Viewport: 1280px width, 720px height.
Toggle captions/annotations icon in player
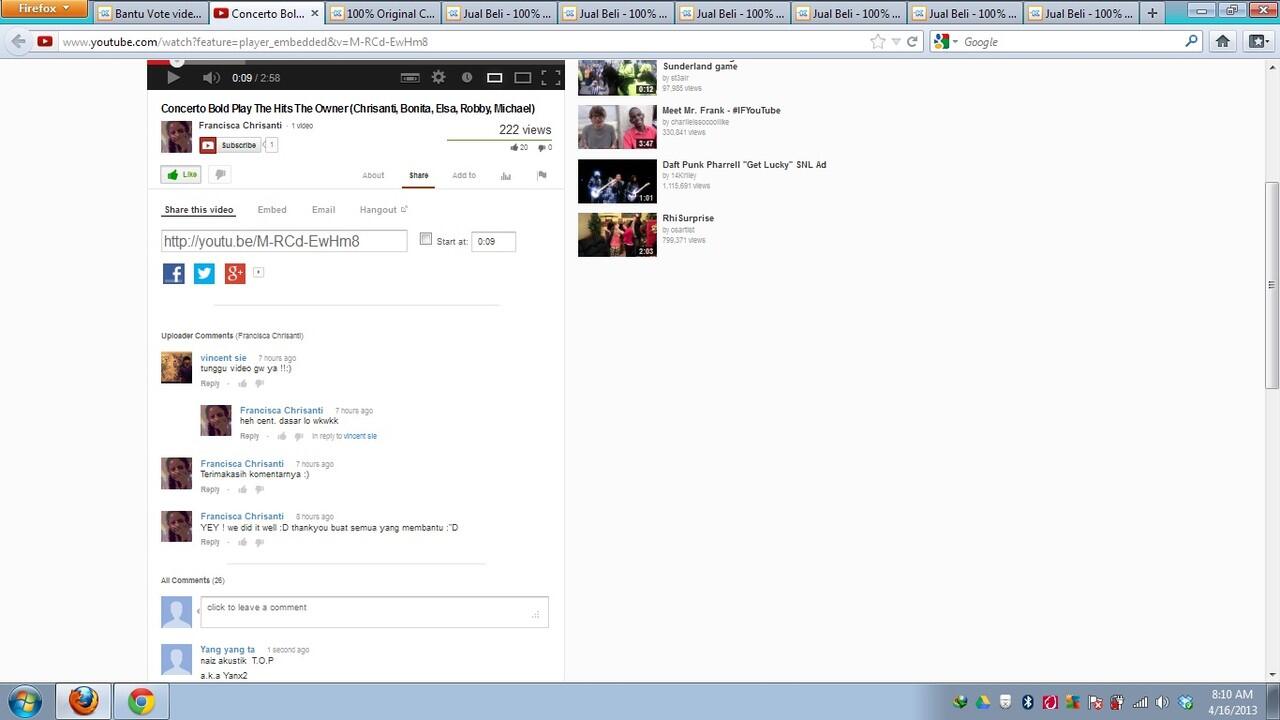[410, 77]
